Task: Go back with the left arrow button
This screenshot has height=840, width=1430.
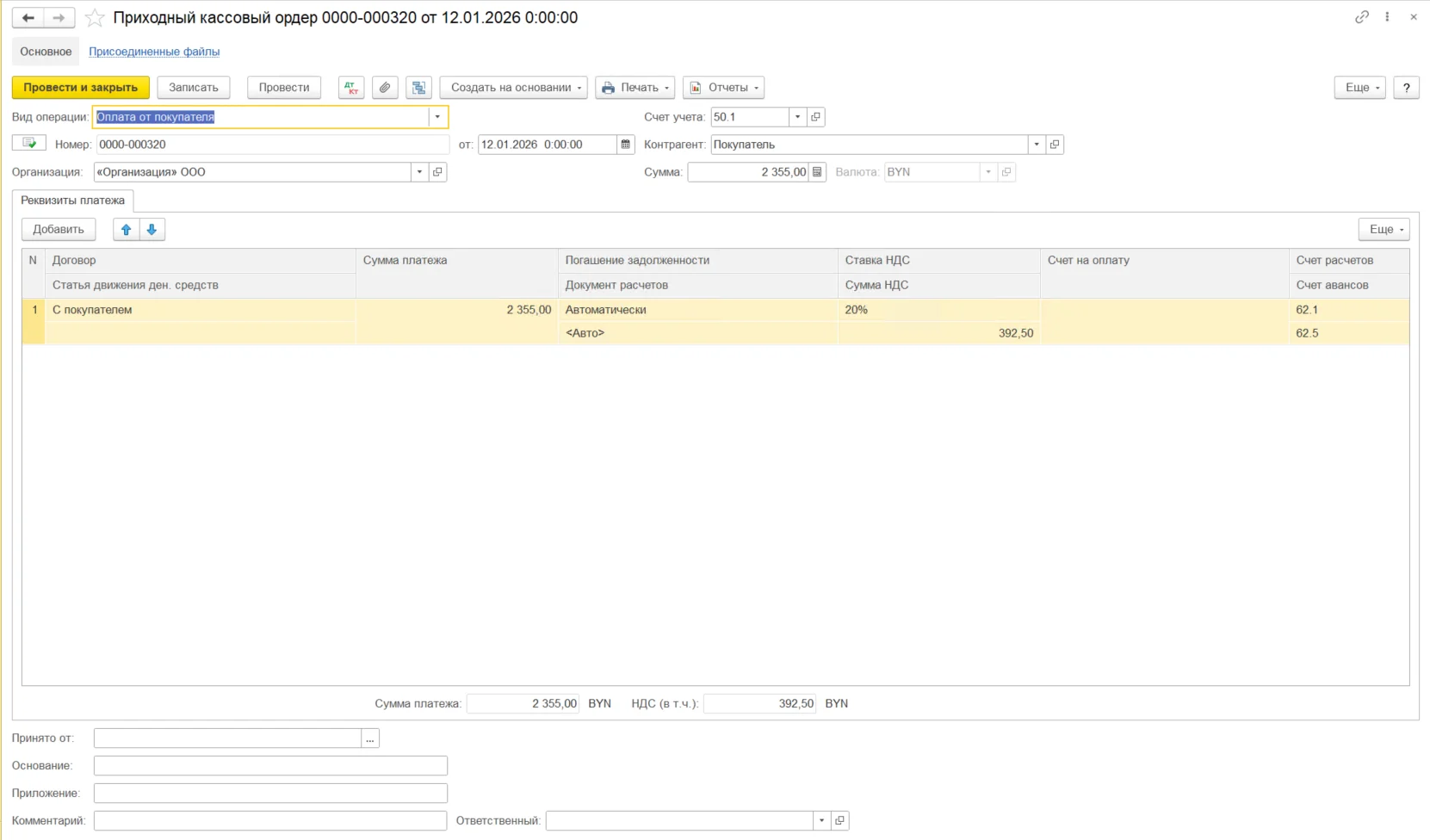Action: tap(28, 17)
